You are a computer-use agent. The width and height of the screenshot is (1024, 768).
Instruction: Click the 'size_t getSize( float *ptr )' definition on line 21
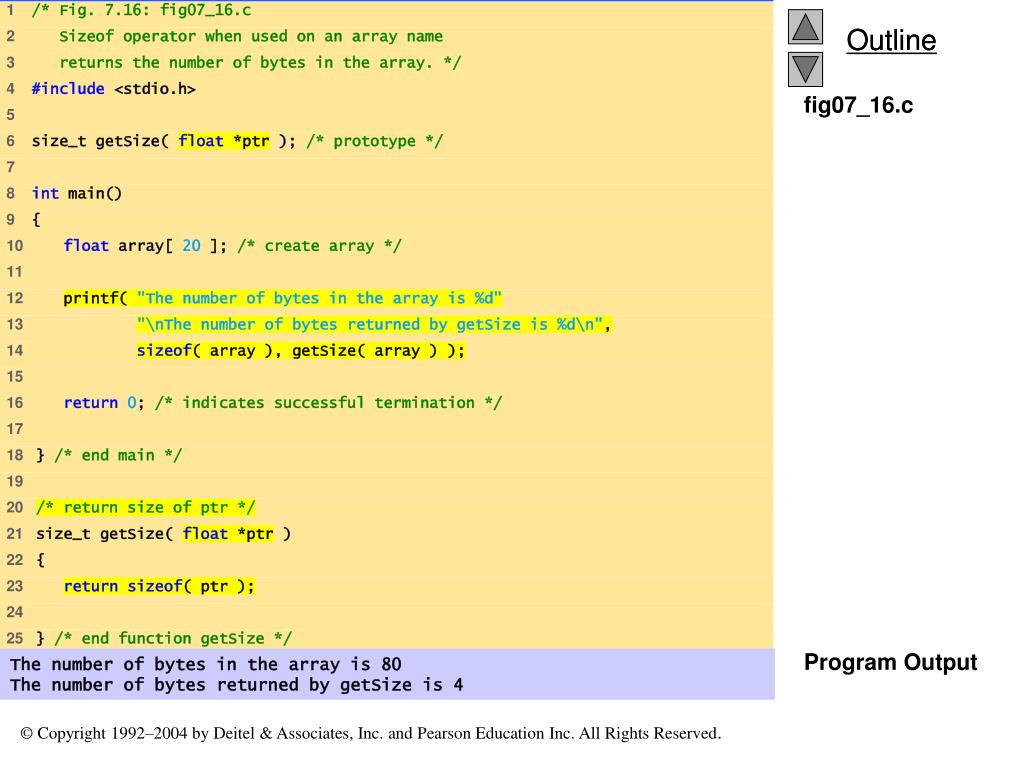click(163, 534)
